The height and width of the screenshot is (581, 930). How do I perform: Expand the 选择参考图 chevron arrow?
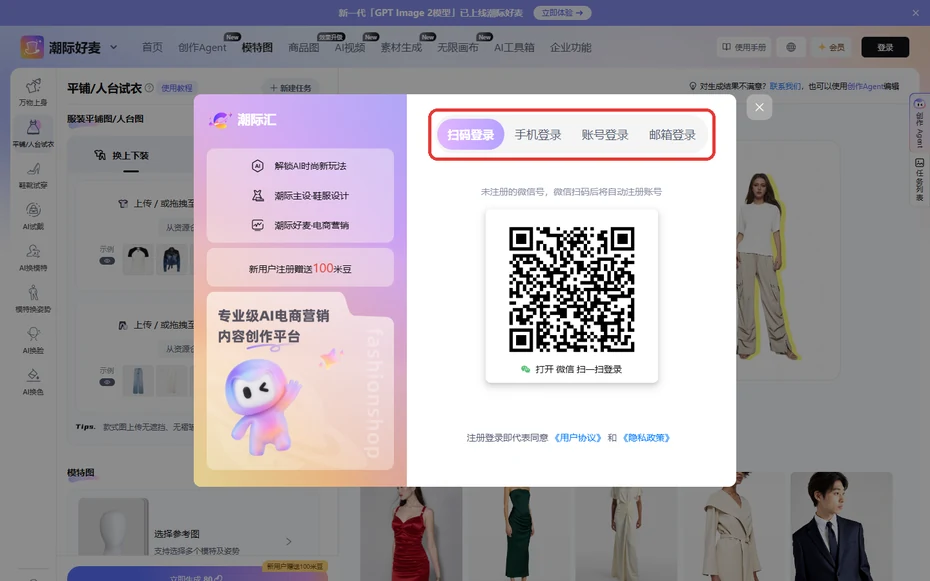(x=289, y=541)
